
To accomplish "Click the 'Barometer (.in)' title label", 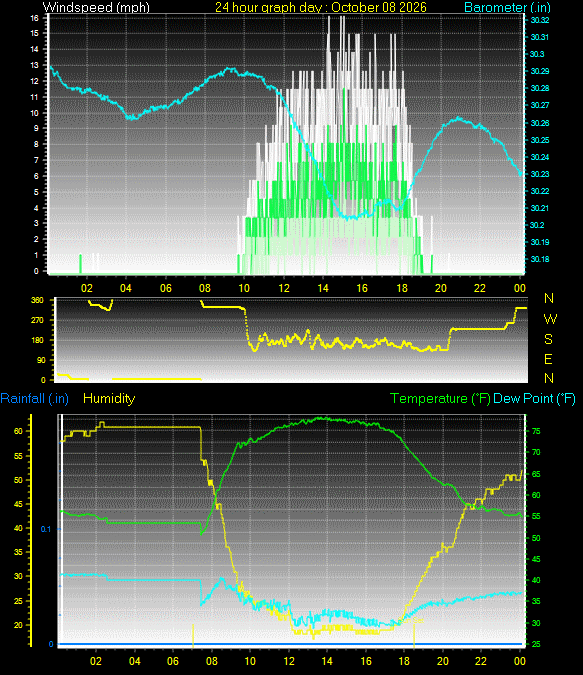I will 507,7.
